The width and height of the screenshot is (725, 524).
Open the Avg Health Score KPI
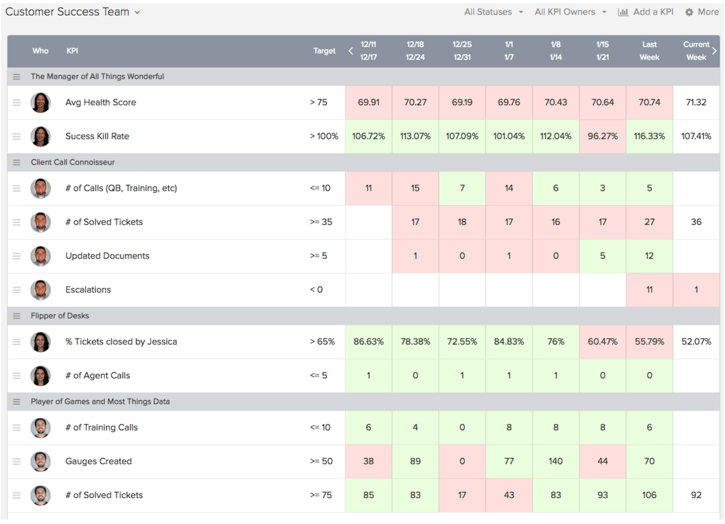[101, 103]
